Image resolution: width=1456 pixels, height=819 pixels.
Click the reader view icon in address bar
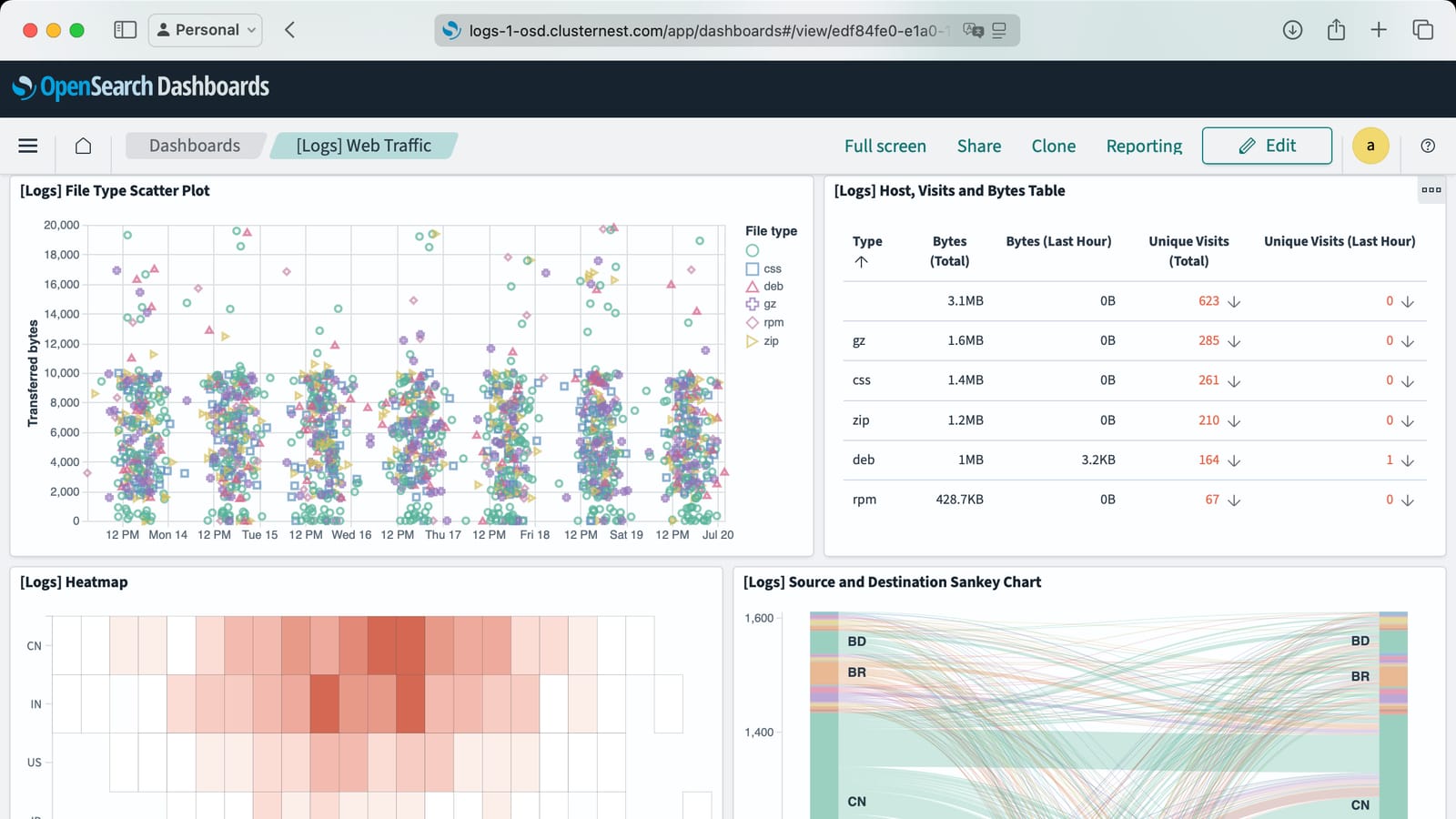pos(999,30)
